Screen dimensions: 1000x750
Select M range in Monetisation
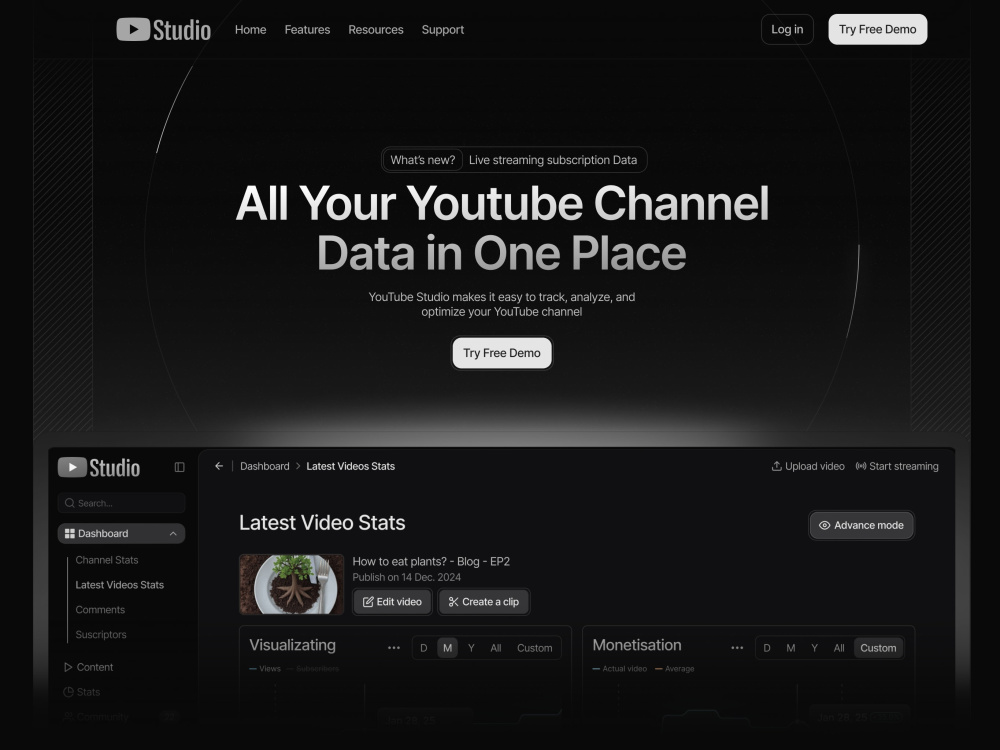(x=790, y=648)
